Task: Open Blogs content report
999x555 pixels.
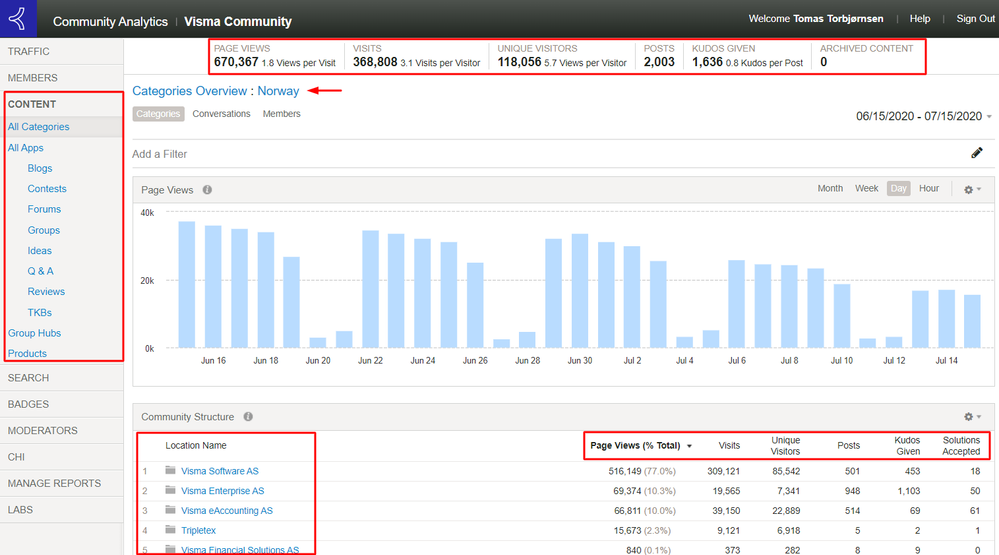Action: (40, 168)
